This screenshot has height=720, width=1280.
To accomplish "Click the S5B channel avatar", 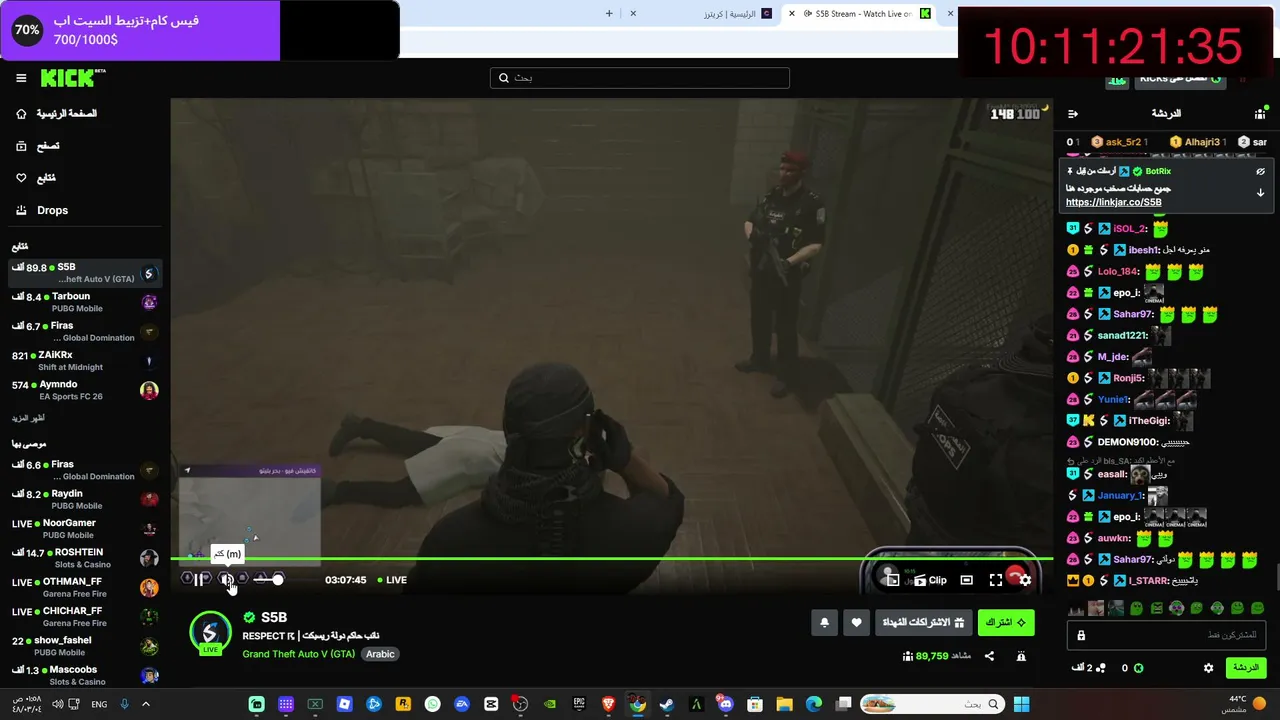I will [x=210, y=632].
